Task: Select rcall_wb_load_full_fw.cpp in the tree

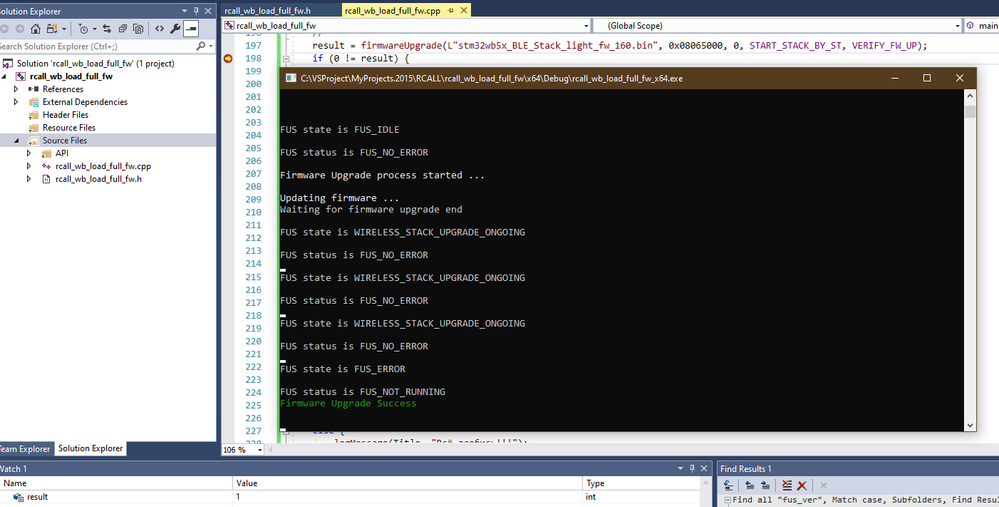Action: 103,166
